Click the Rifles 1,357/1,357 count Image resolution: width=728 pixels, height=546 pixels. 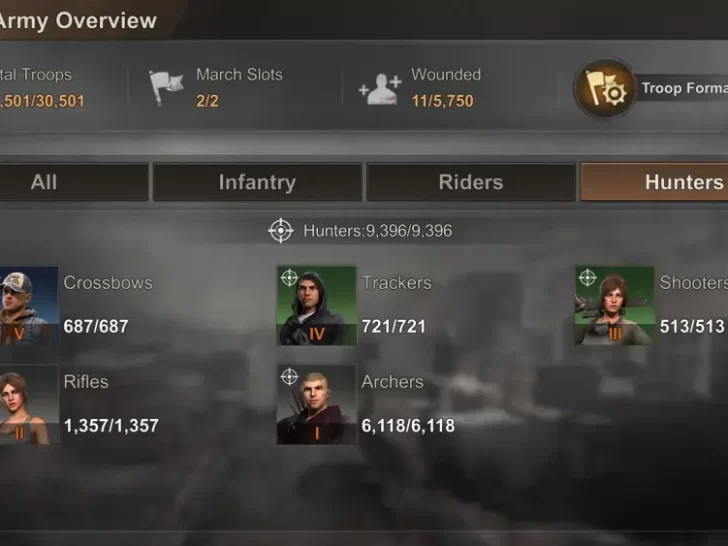(111, 426)
